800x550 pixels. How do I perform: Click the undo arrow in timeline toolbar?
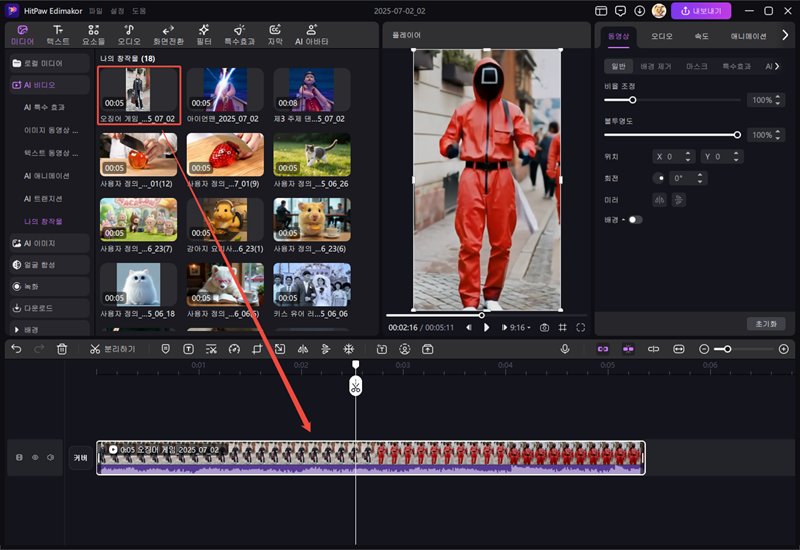(x=16, y=349)
